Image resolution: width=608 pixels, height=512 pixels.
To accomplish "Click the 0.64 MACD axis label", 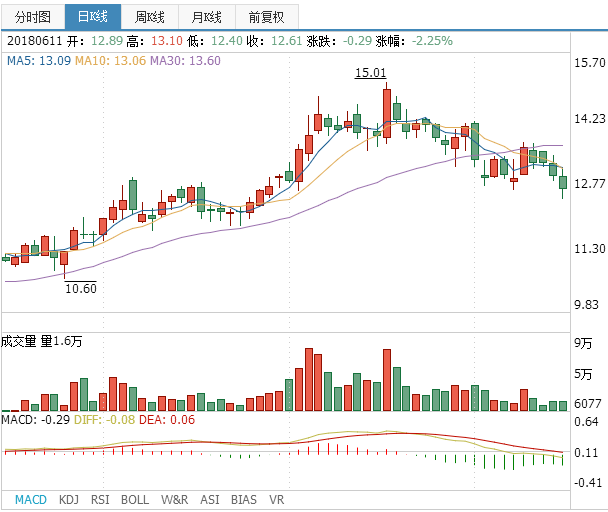I will [x=586, y=422].
